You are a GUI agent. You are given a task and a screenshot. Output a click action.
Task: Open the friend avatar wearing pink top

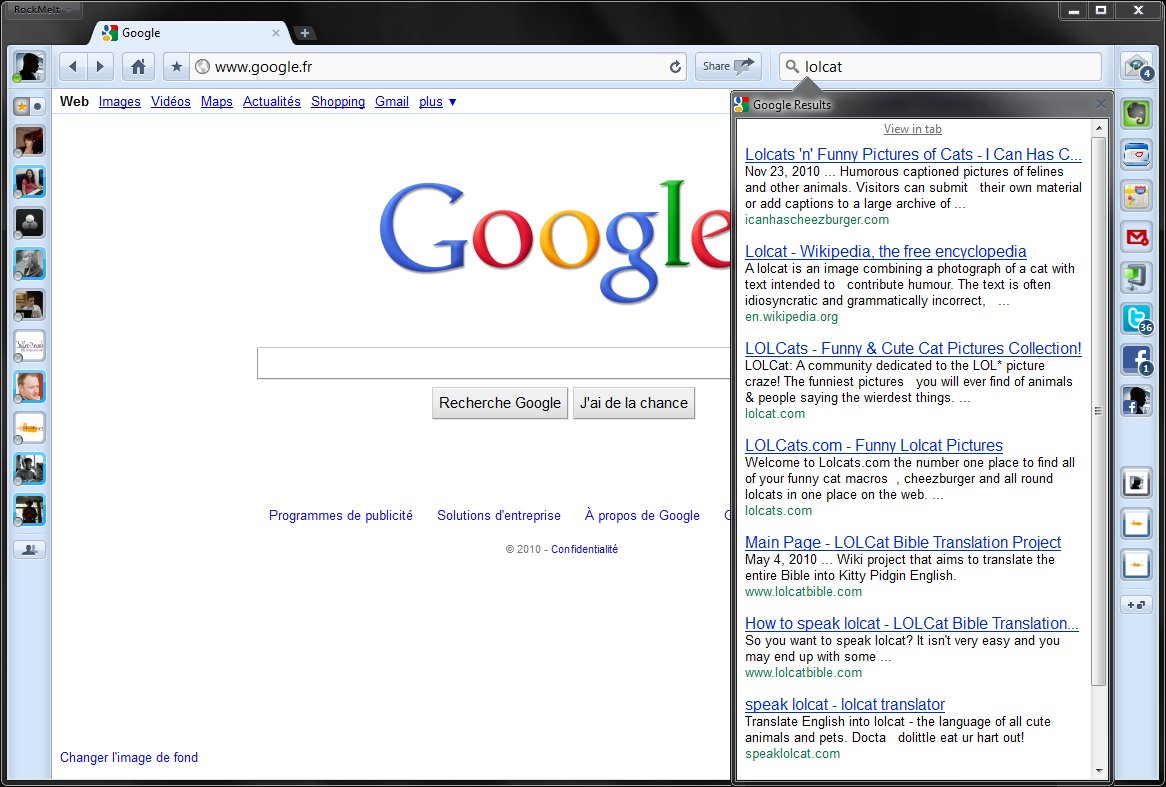[30, 182]
